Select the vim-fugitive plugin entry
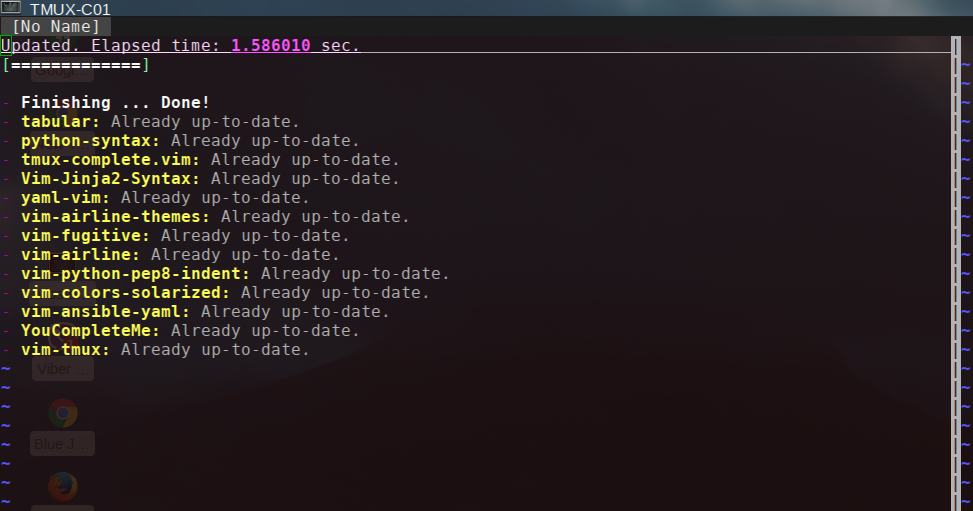This screenshot has height=511, width=973. coord(85,236)
